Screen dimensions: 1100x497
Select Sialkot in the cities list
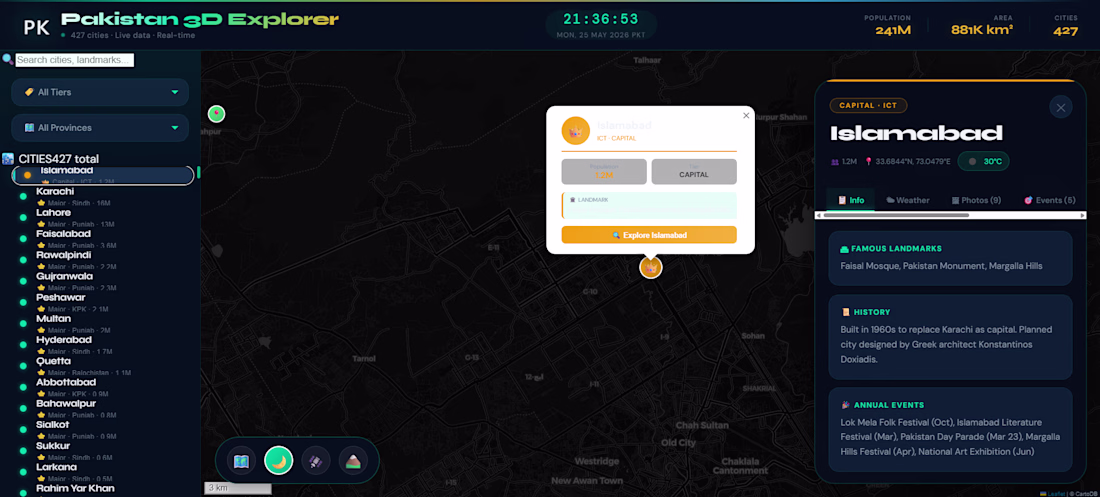pos(103,430)
